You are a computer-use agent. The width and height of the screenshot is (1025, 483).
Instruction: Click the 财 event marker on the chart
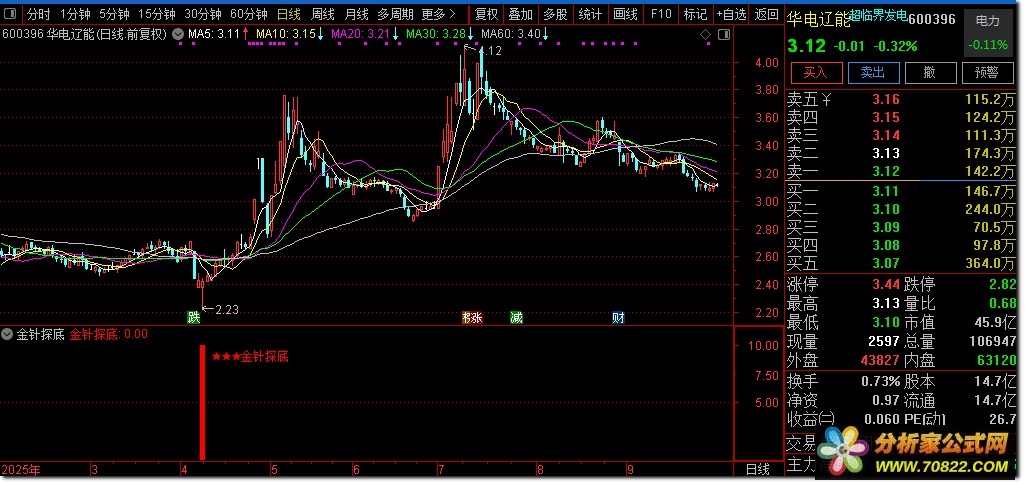point(618,318)
